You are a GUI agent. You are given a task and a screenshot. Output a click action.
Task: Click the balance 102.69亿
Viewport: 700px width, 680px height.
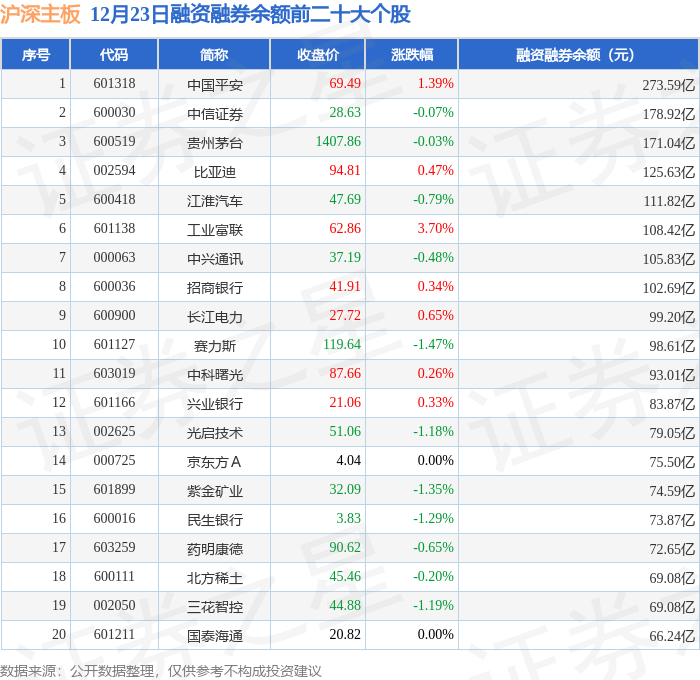pos(668,288)
